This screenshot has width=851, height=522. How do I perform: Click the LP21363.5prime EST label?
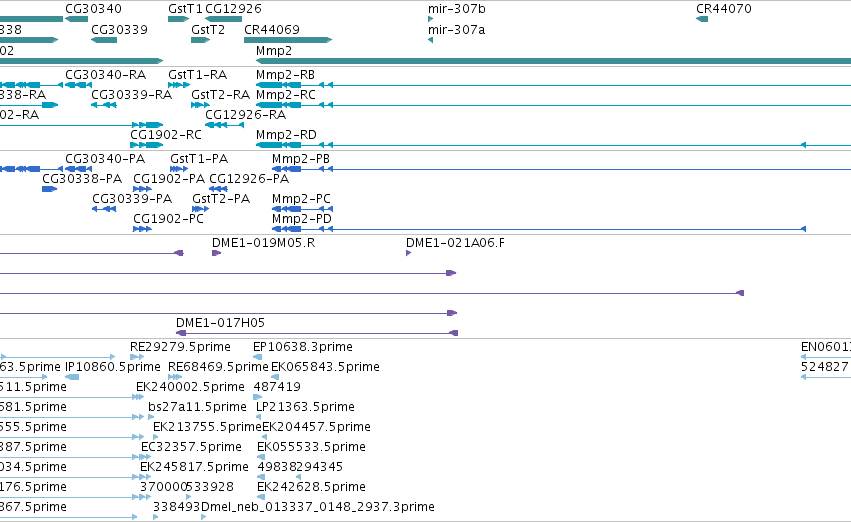pos(306,407)
